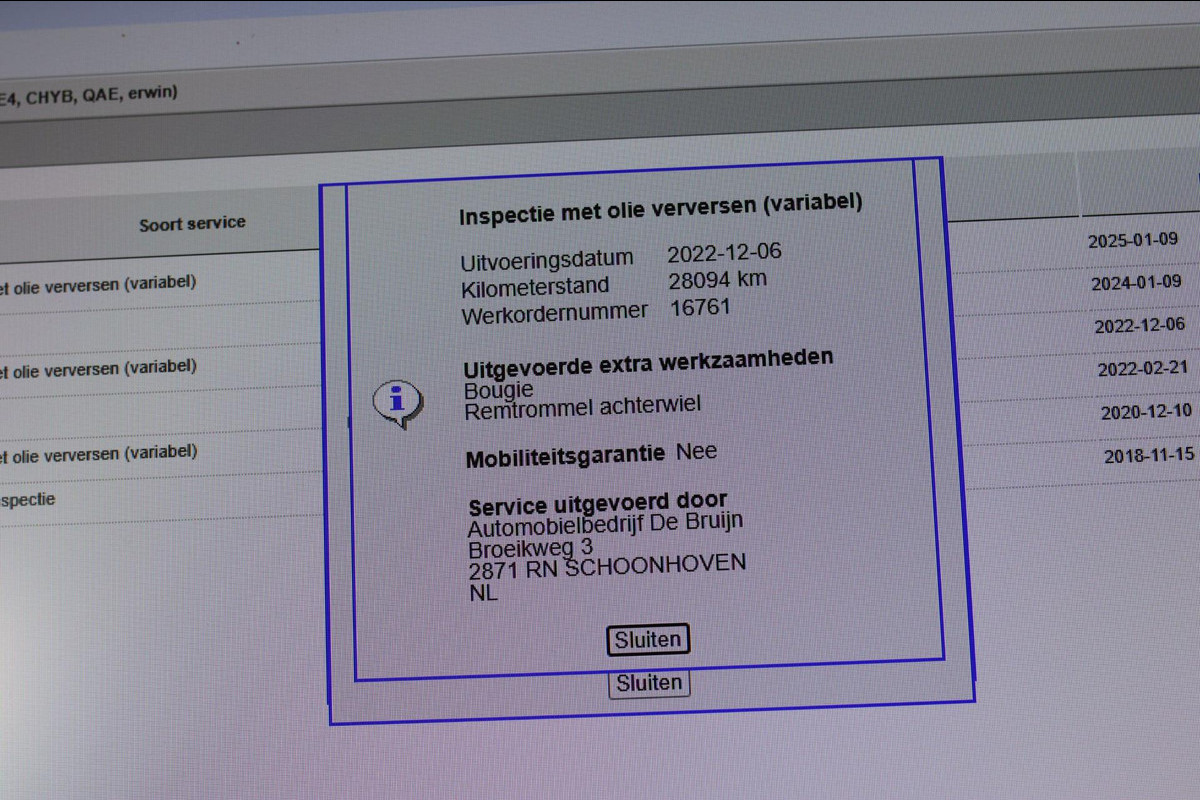Select the date 2022-12-06 in the table
Screen dimensions: 1200x800
(x=1139, y=326)
